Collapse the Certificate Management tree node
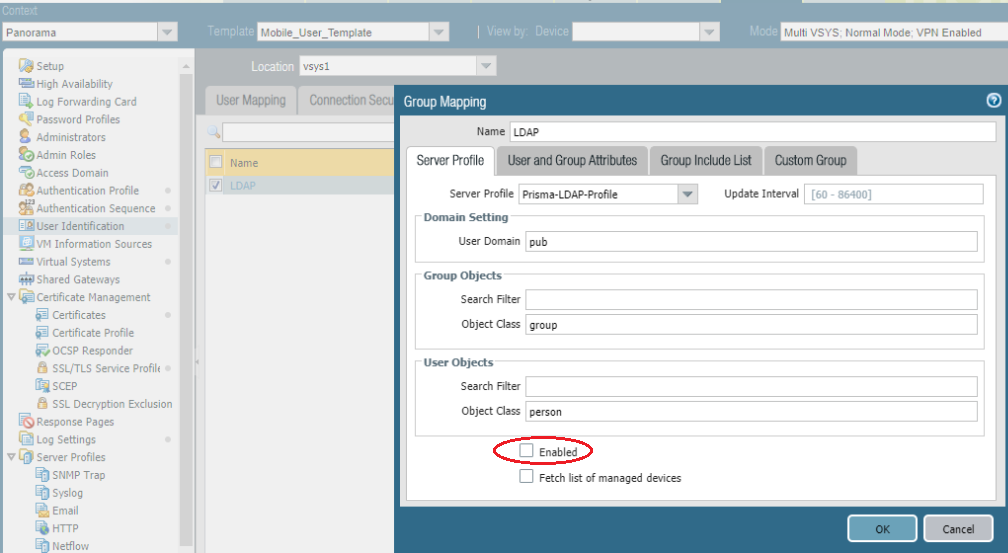This screenshot has width=1008, height=553. [x=11, y=297]
